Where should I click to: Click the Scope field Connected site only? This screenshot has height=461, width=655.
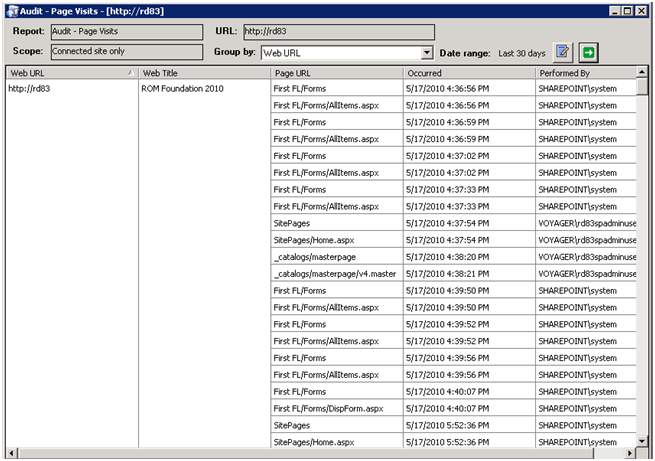[127, 52]
